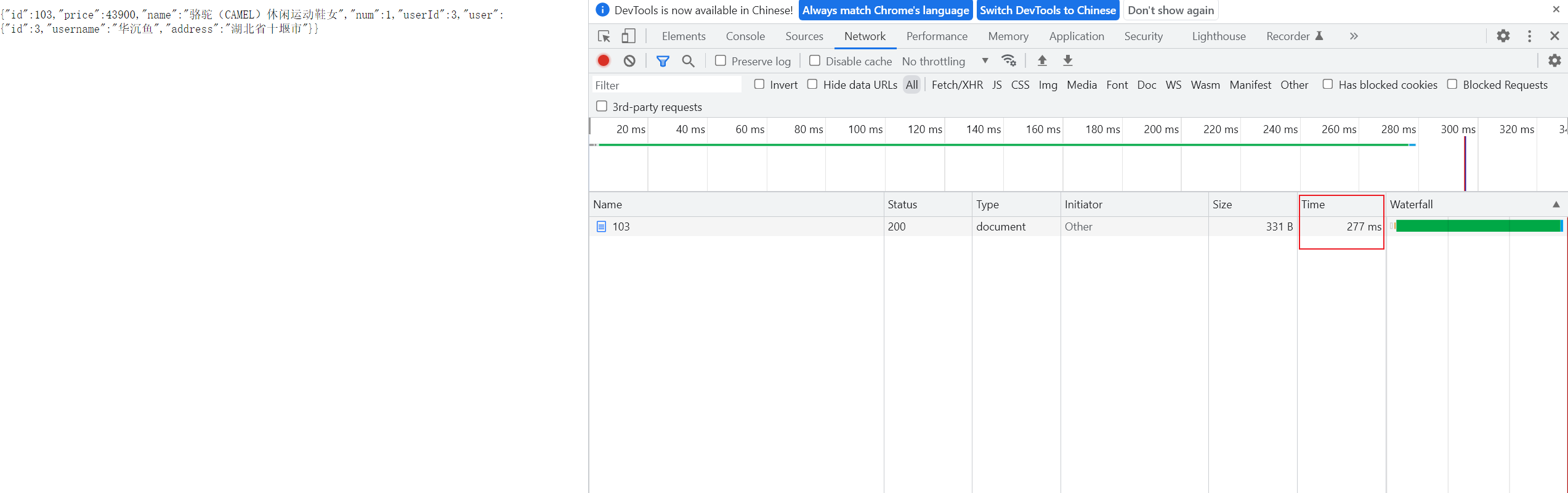Open the Application tab
This screenshot has height=493, width=1568.
(1077, 36)
